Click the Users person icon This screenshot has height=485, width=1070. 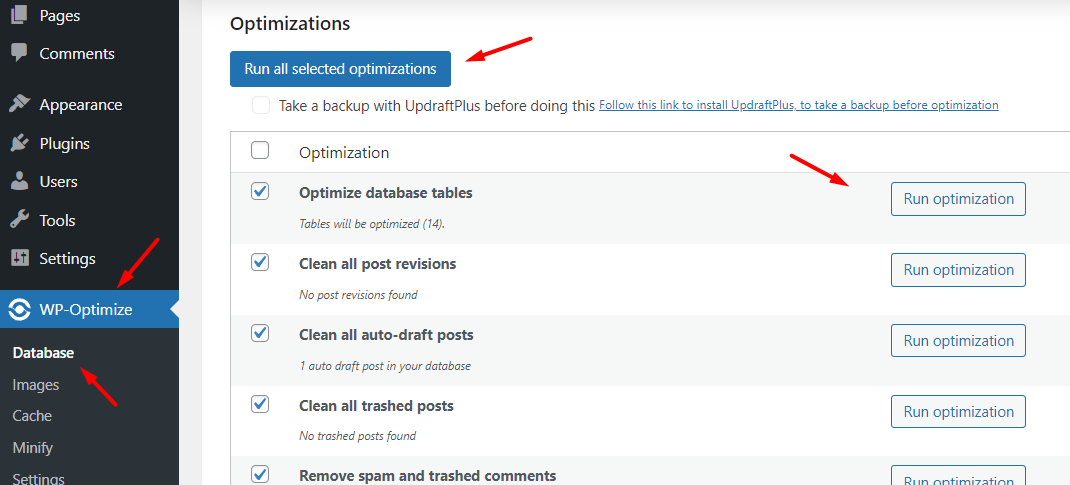(19, 181)
